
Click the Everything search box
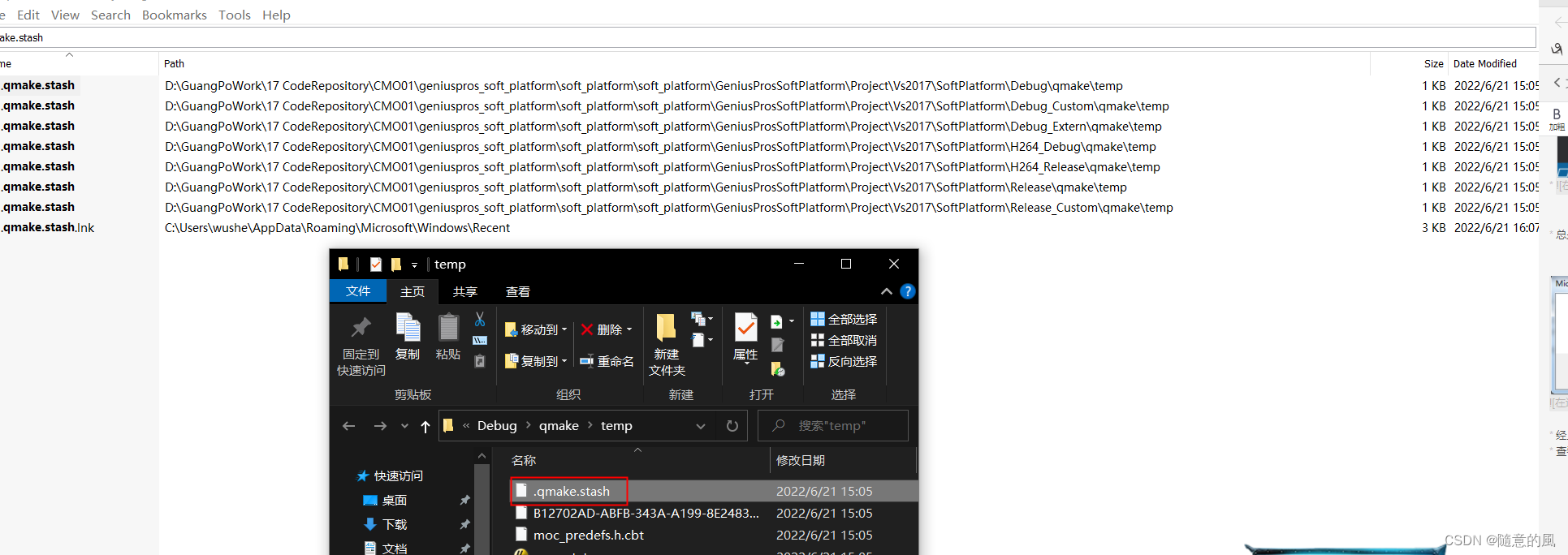point(767,37)
